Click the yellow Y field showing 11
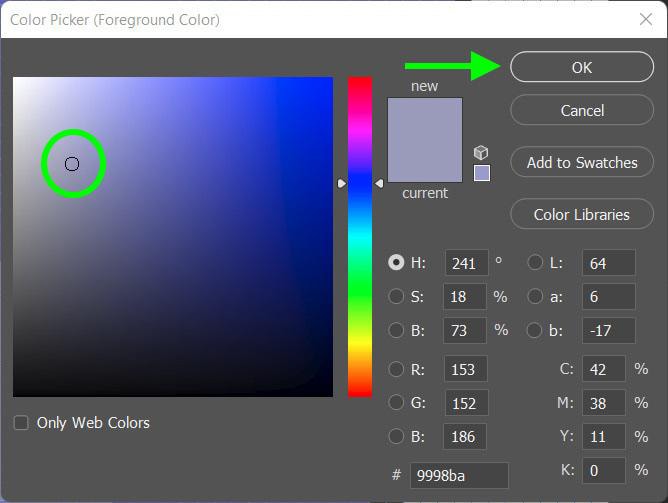This screenshot has height=503, width=668. (604, 437)
